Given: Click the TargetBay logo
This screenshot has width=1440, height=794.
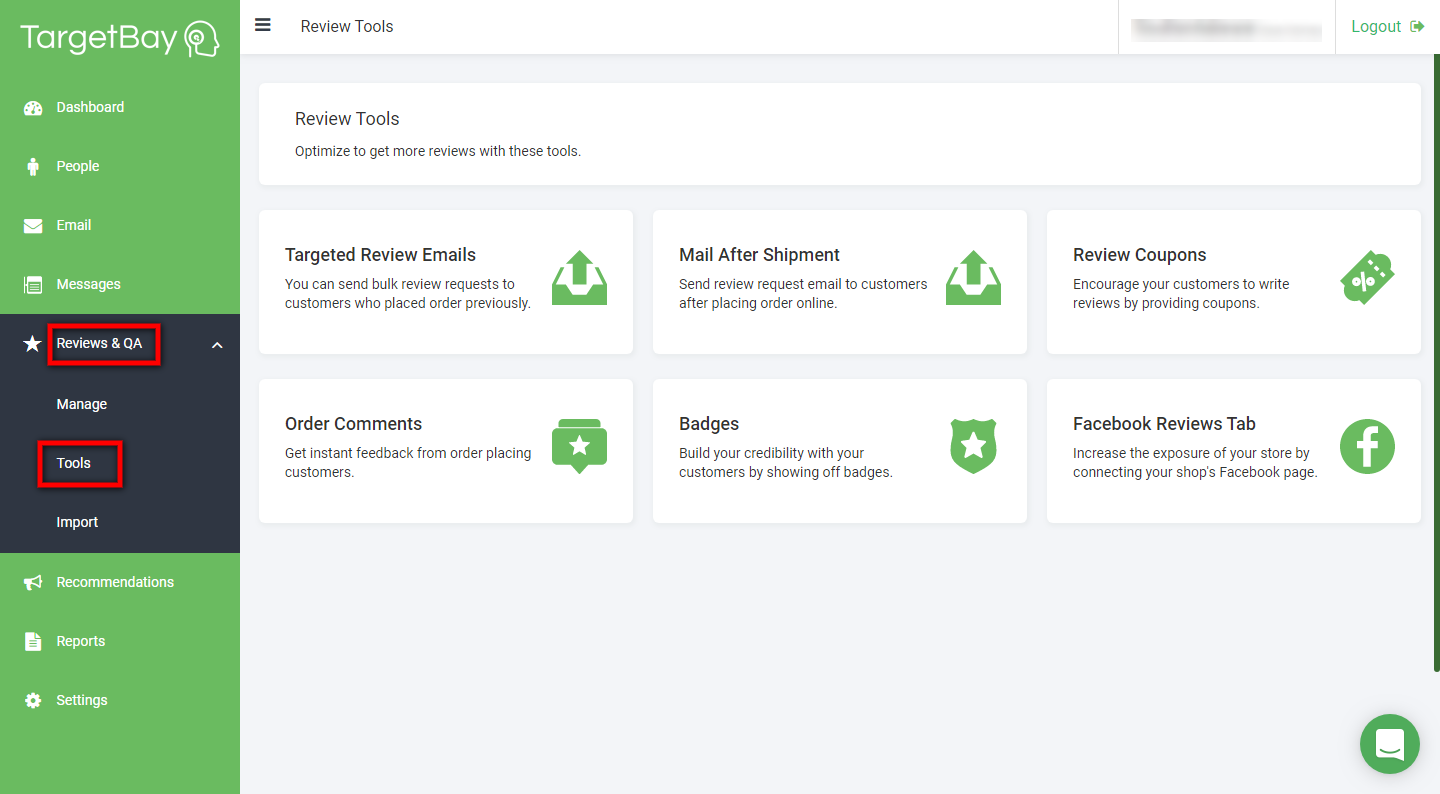Looking at the screenshot, I should tap(120, 38).
